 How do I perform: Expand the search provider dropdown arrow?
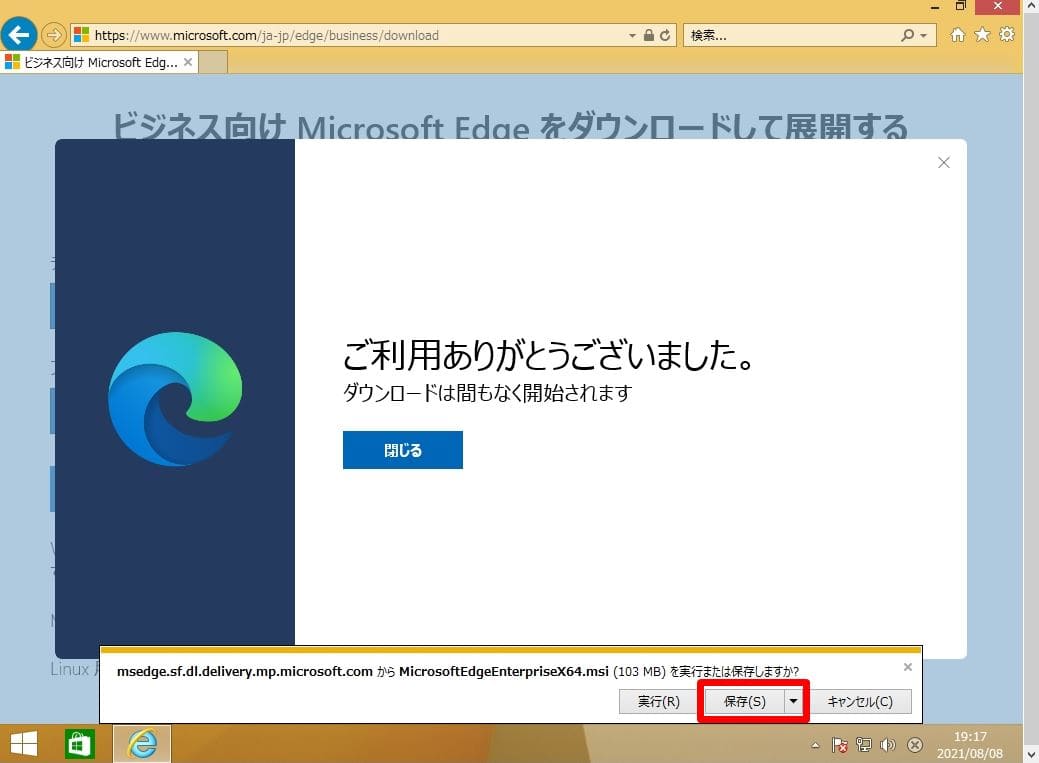click(x=923, y=36)
